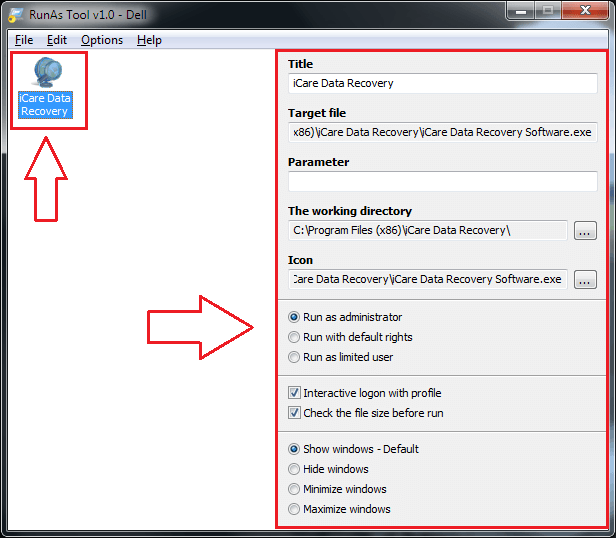616x538 pixels.
Task: Browse for the working directory
Action: pyautogui.click(x=585, y=231)
